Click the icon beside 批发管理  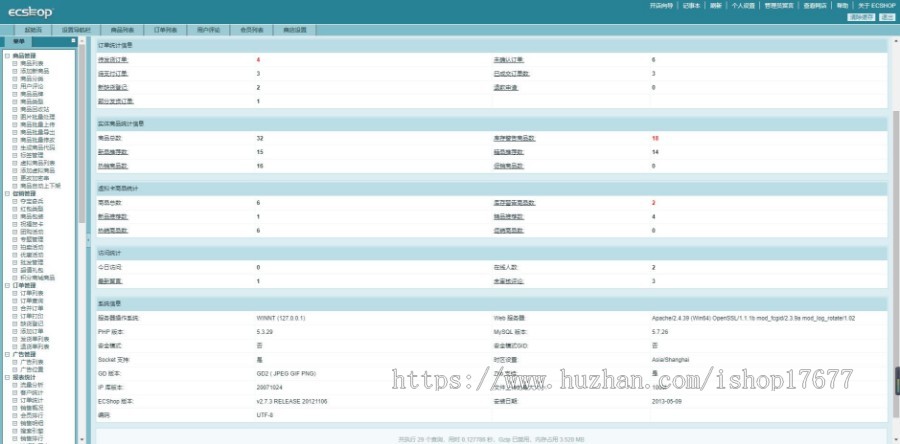15,263
